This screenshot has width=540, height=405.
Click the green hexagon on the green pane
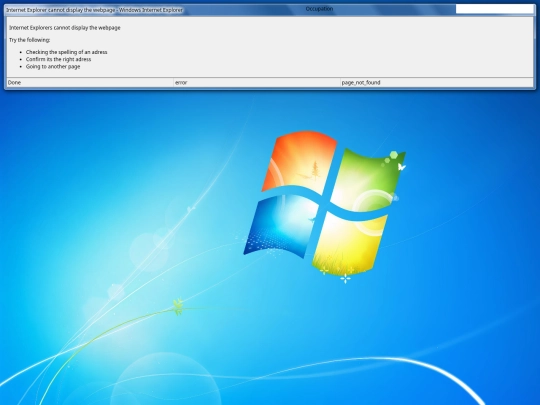tap(394, 155)
